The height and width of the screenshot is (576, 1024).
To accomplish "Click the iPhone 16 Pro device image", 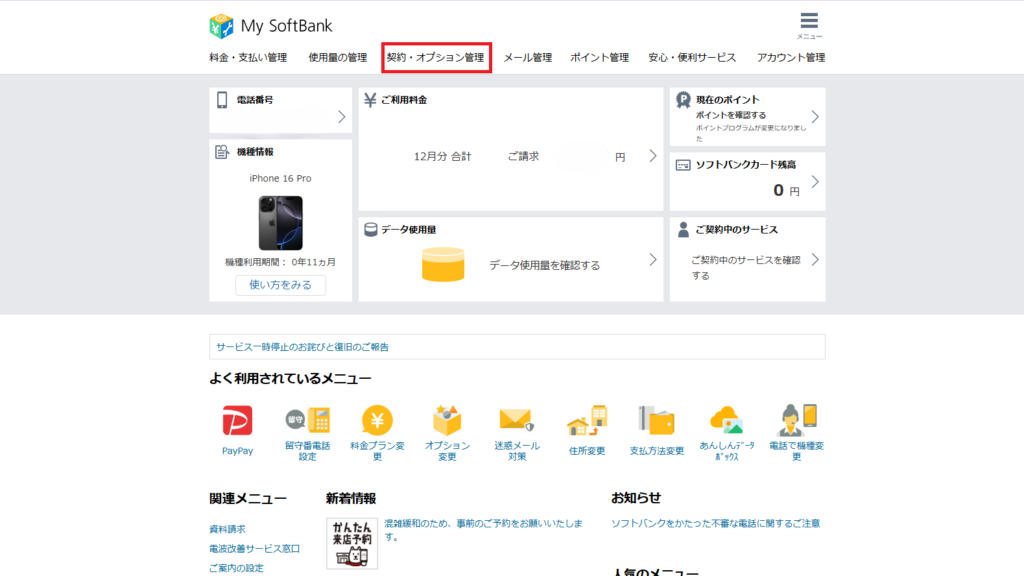I will [x=280, y=222].
